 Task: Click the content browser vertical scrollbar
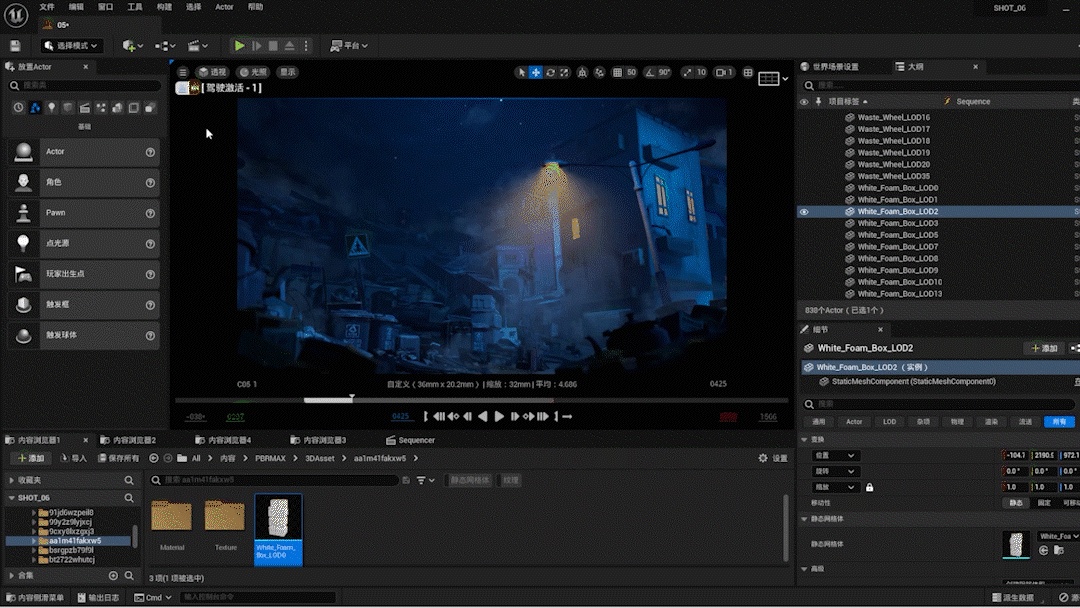tap(785, 527)
